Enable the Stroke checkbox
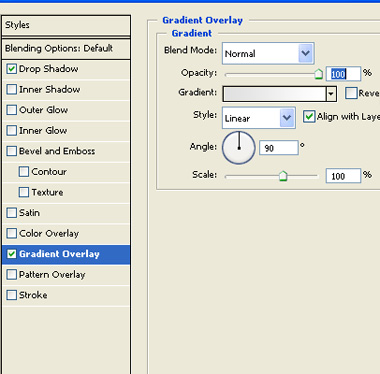This screenshot has height=374, width=380. (x=12, y=295)
